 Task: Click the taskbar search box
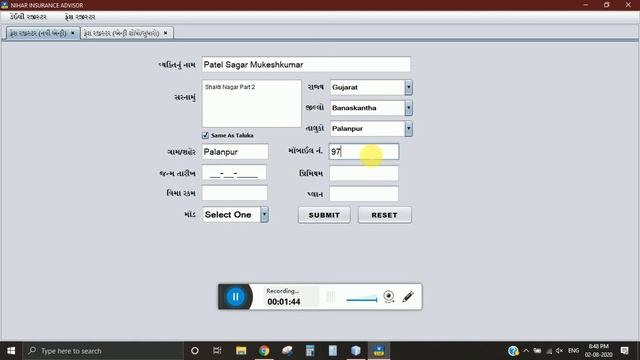pos(103,351)
